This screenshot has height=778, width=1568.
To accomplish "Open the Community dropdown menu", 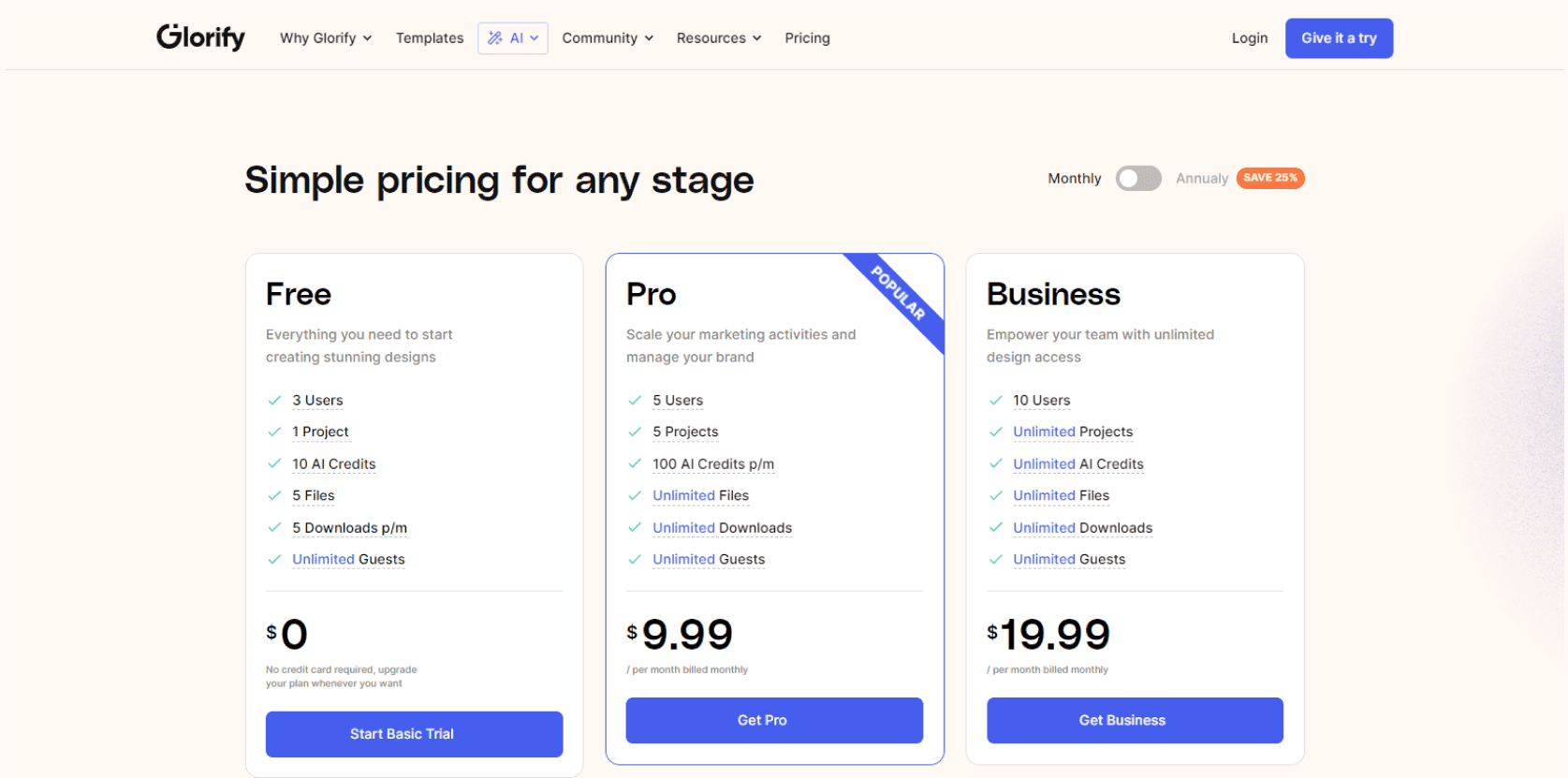I will click(608, 38).
